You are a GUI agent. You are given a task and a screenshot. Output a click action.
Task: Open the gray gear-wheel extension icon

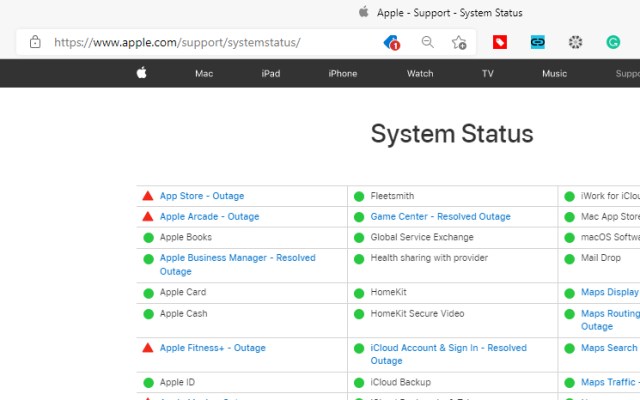(576, 42)
